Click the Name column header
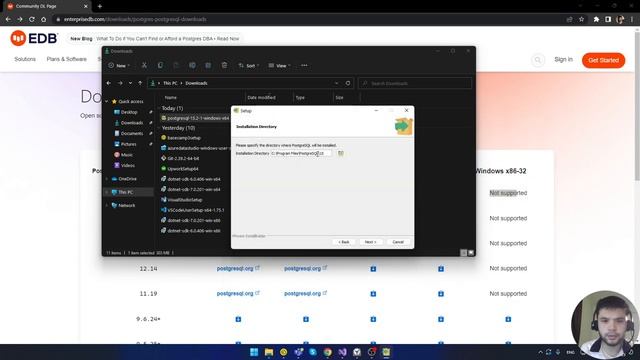The image size is (640, 360). tap(171, 98)
